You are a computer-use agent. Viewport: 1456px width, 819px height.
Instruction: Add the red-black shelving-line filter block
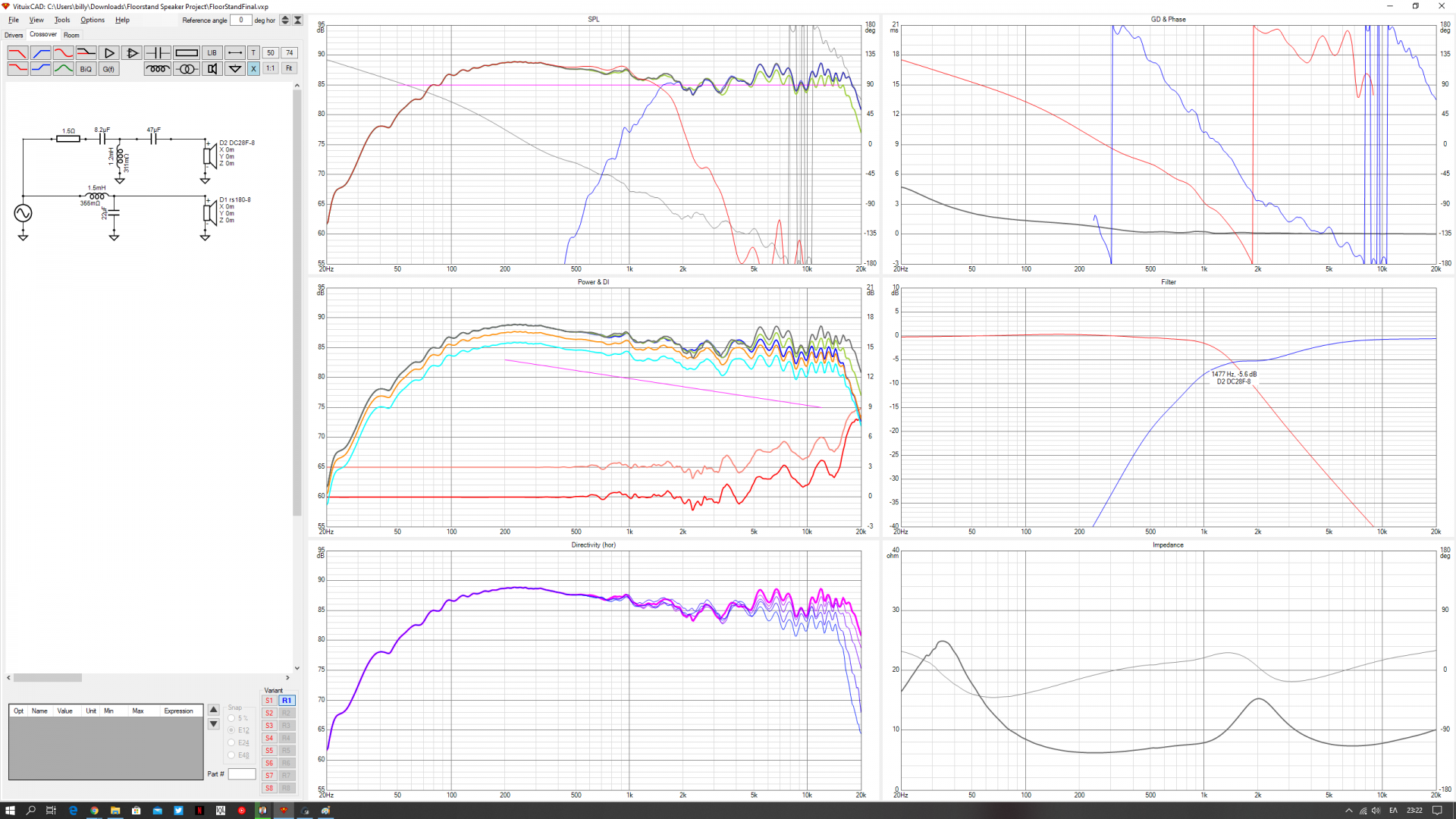click(86, 53)
